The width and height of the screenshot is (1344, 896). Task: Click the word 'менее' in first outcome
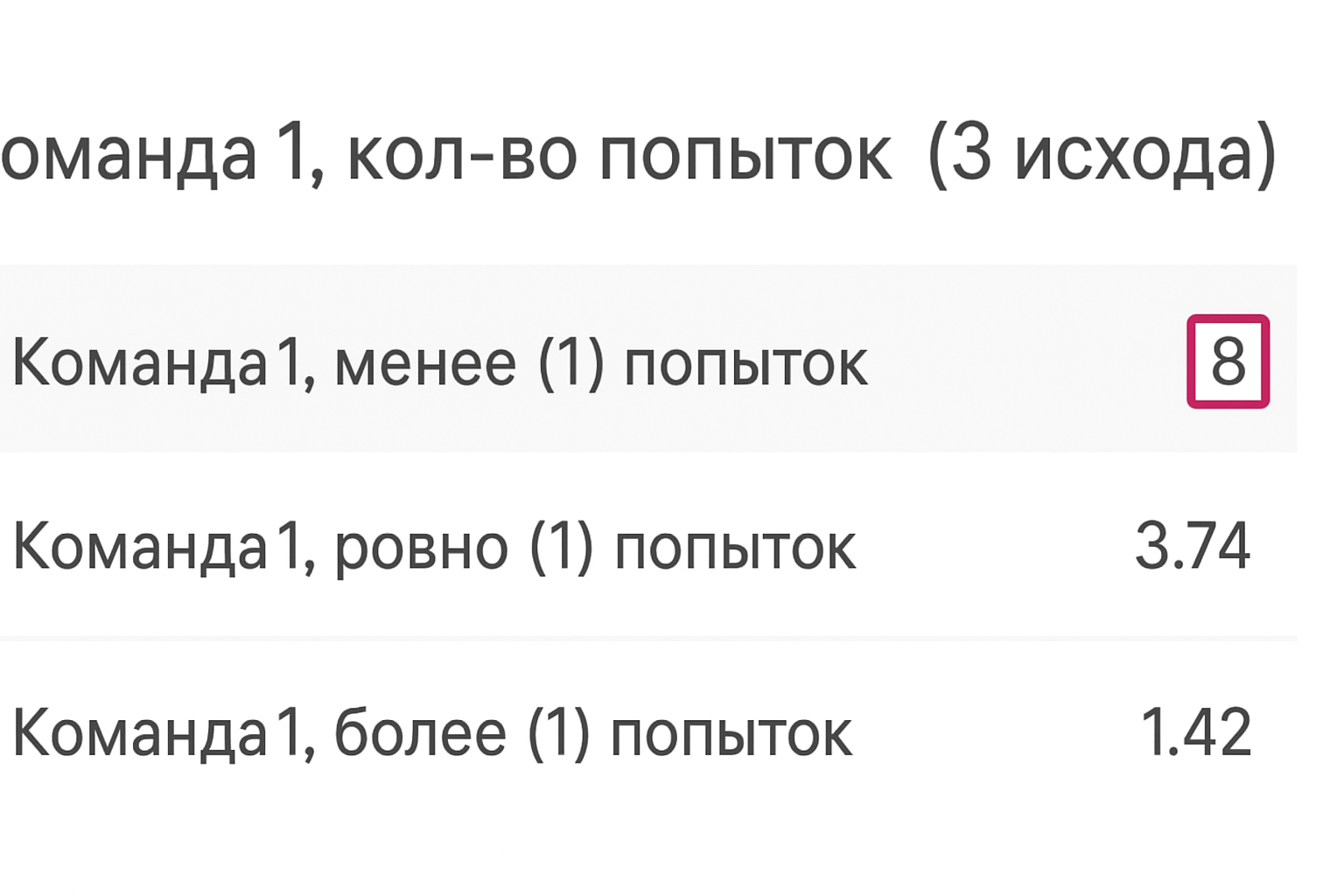point(425,364)
